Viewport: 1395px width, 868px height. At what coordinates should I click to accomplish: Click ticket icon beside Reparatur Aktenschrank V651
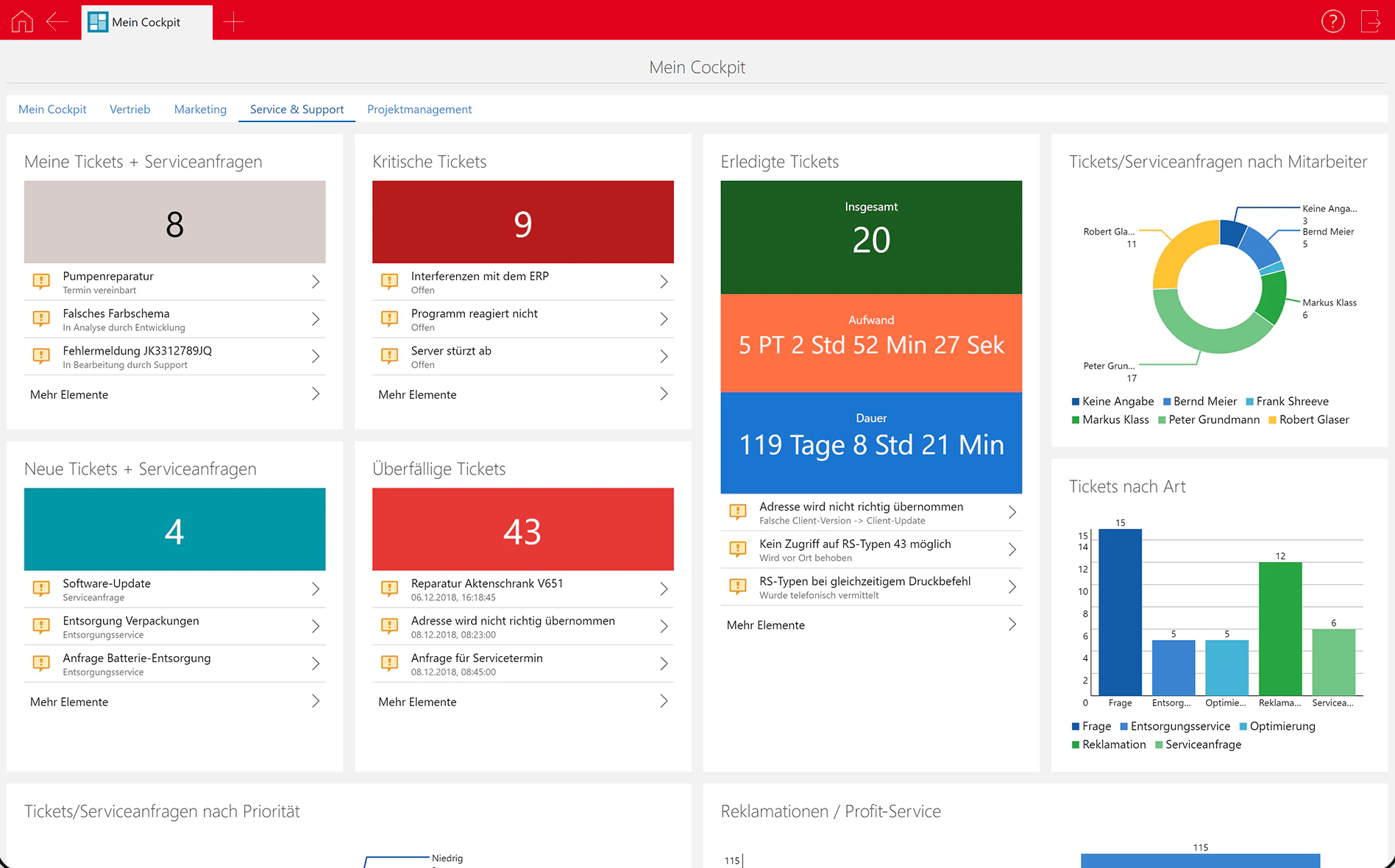(390, 588)
